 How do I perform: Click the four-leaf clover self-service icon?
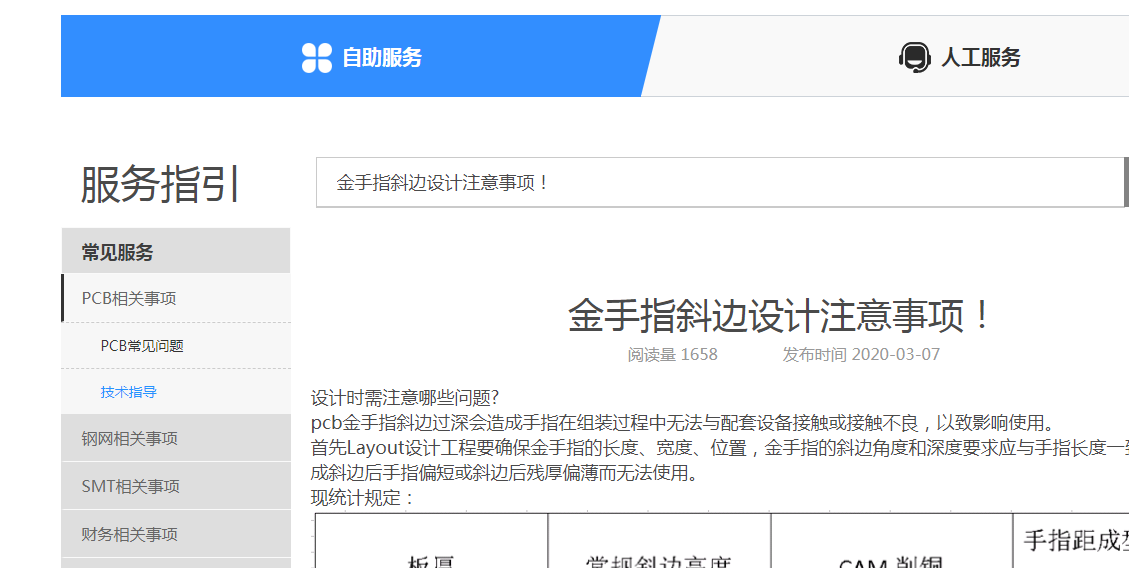[317, 58]
